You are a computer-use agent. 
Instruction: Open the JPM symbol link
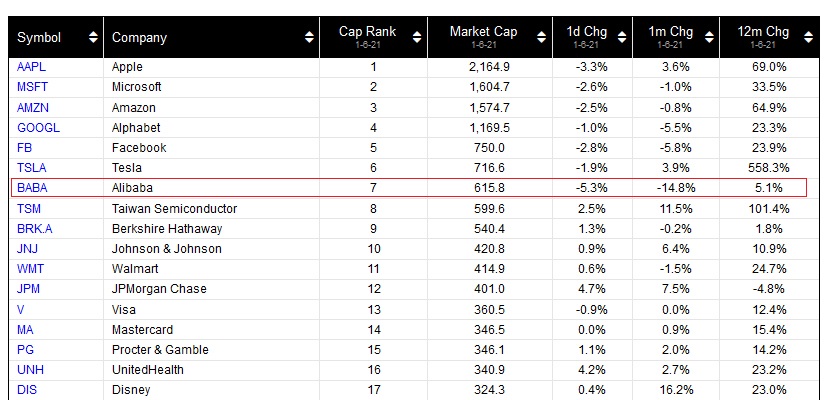click(28, 289)
